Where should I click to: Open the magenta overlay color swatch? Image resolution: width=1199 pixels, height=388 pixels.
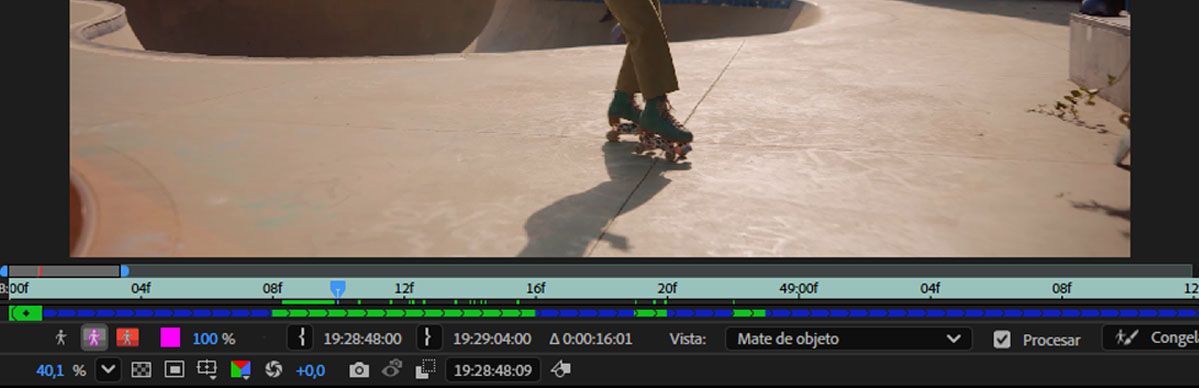tap(170, 338)
